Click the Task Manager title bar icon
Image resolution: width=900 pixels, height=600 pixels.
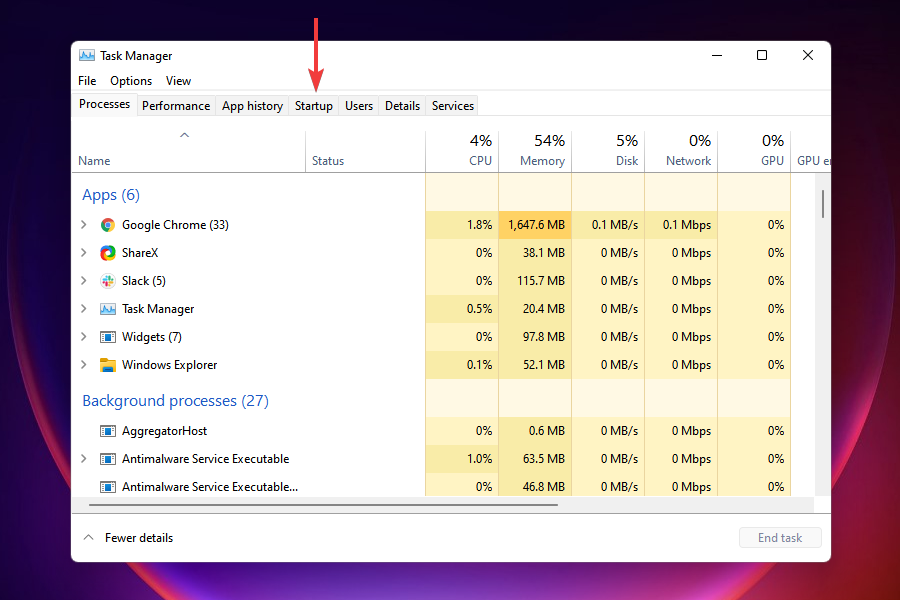pyautogui.click(x=87, y=55)
